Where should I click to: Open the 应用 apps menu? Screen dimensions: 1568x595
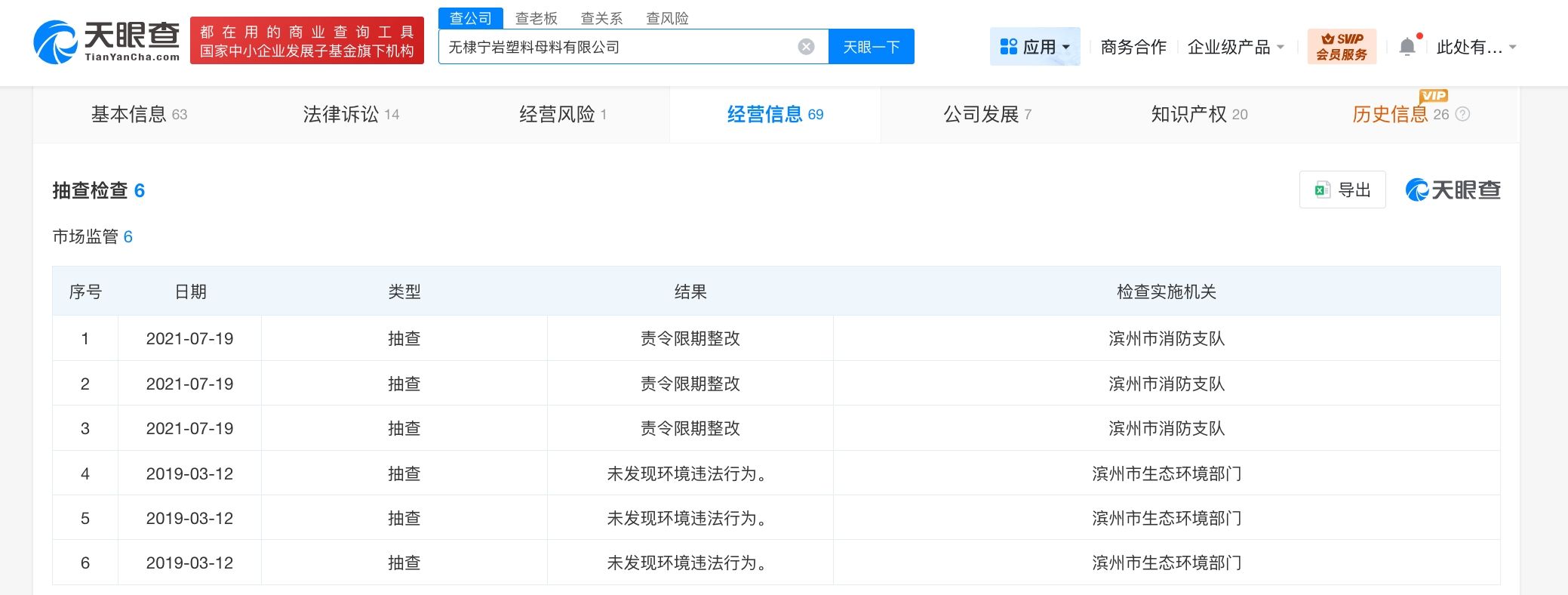coord(1035,47)
